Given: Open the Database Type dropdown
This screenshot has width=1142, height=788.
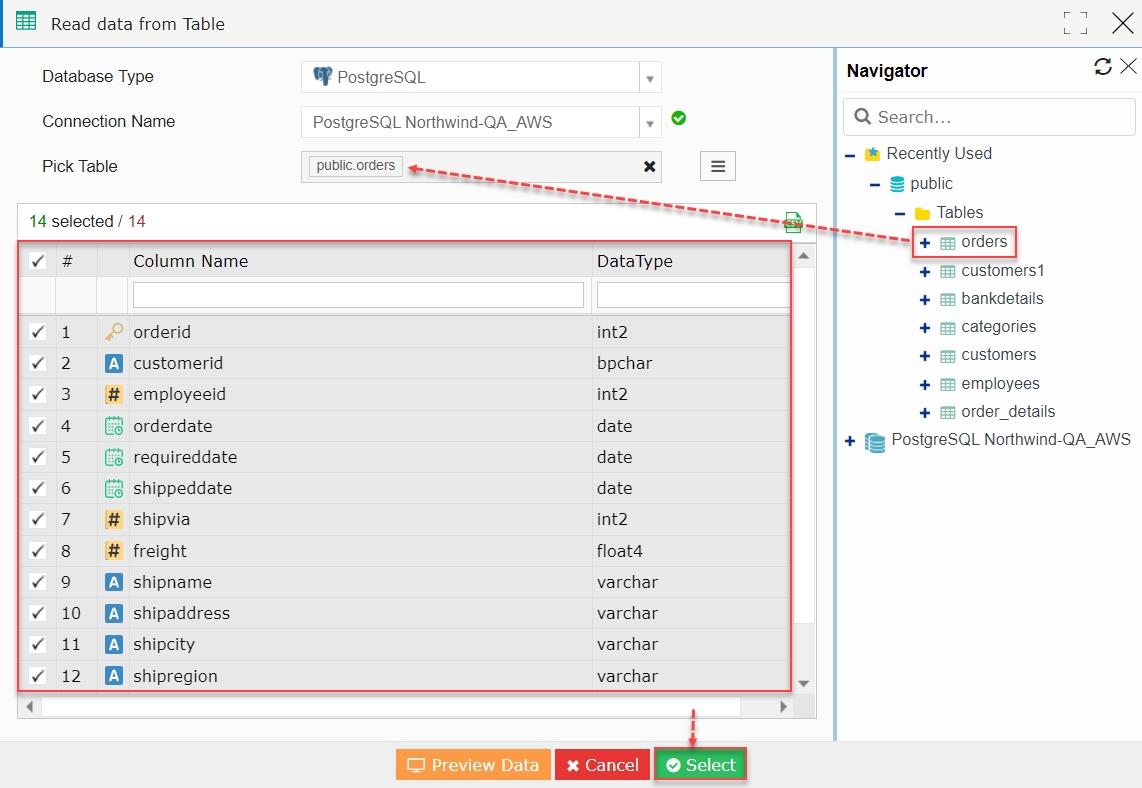Looking at the screenshot, I should pos(650,77).
